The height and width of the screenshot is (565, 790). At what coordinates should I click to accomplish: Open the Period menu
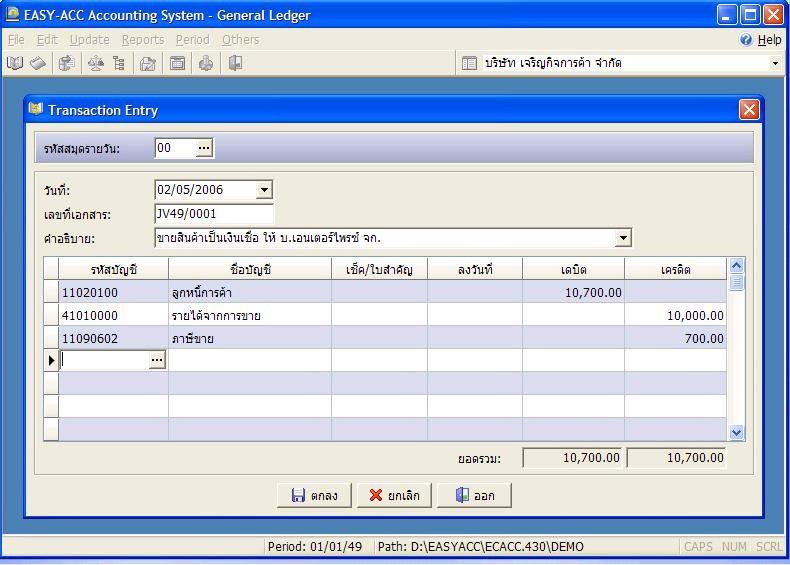[192, 40]
